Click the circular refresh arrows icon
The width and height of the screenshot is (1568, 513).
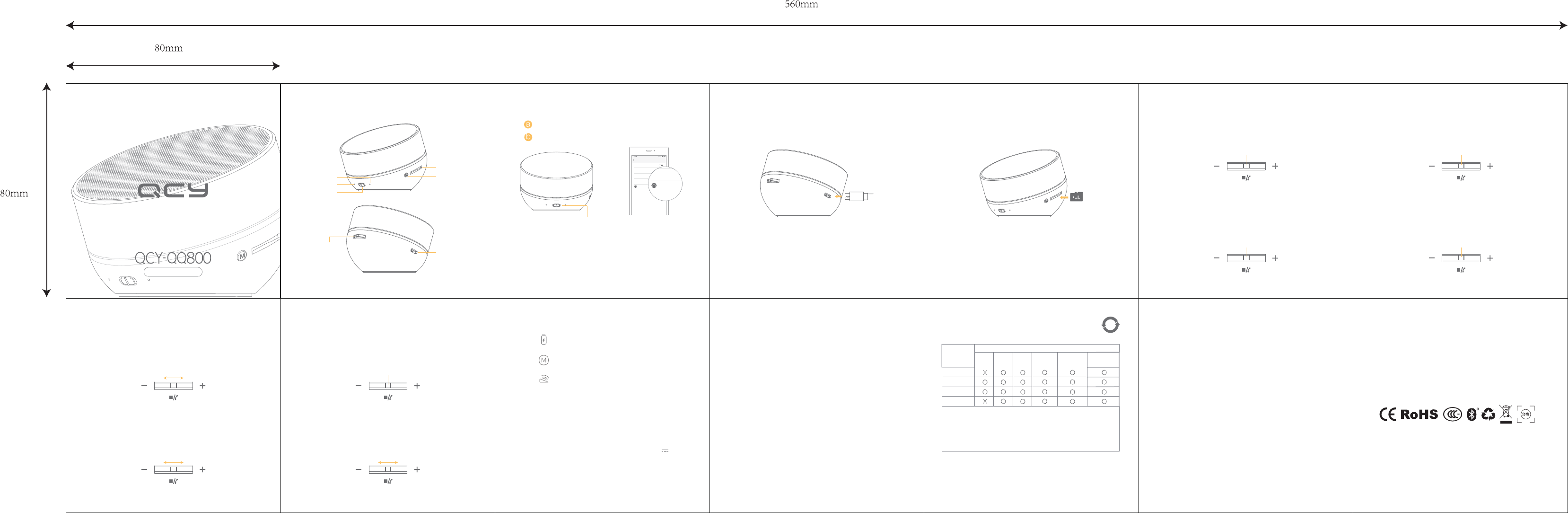click(1110, 325)
